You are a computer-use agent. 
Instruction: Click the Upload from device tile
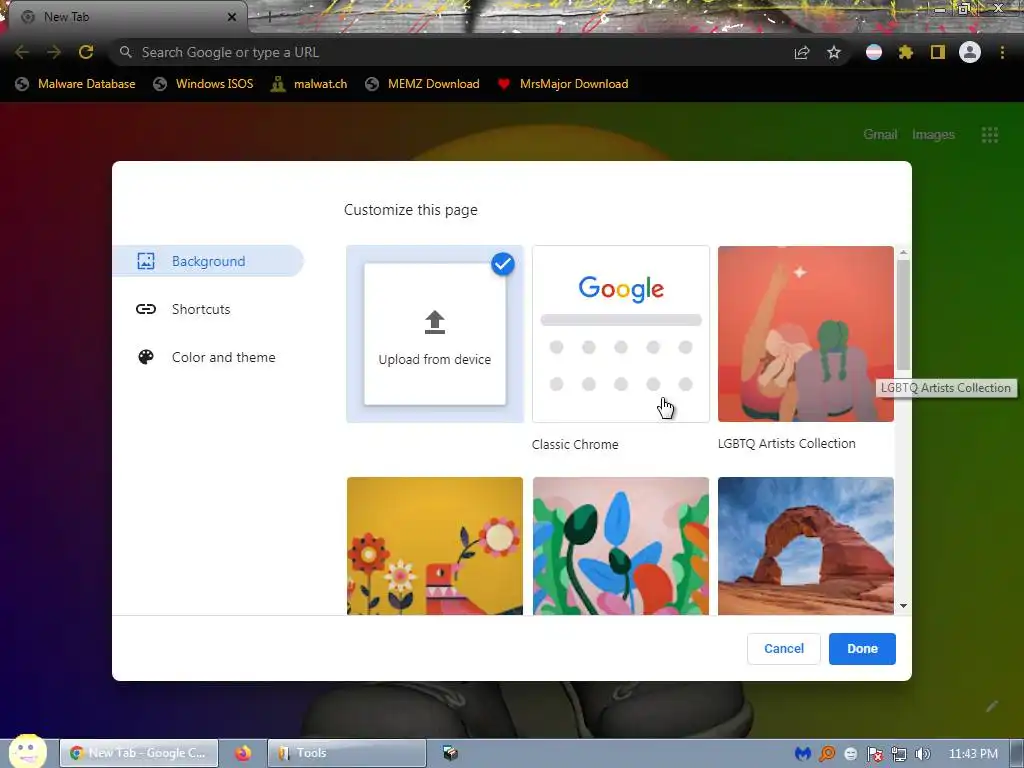click(435, 334)
